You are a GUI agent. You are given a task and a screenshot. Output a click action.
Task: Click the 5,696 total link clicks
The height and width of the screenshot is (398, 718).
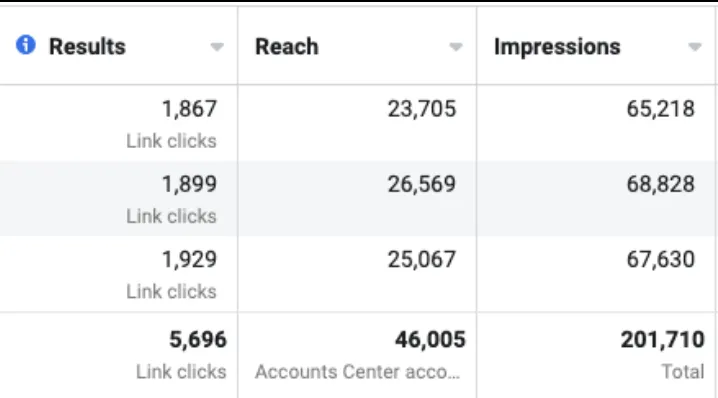click(x=198, y=340)
